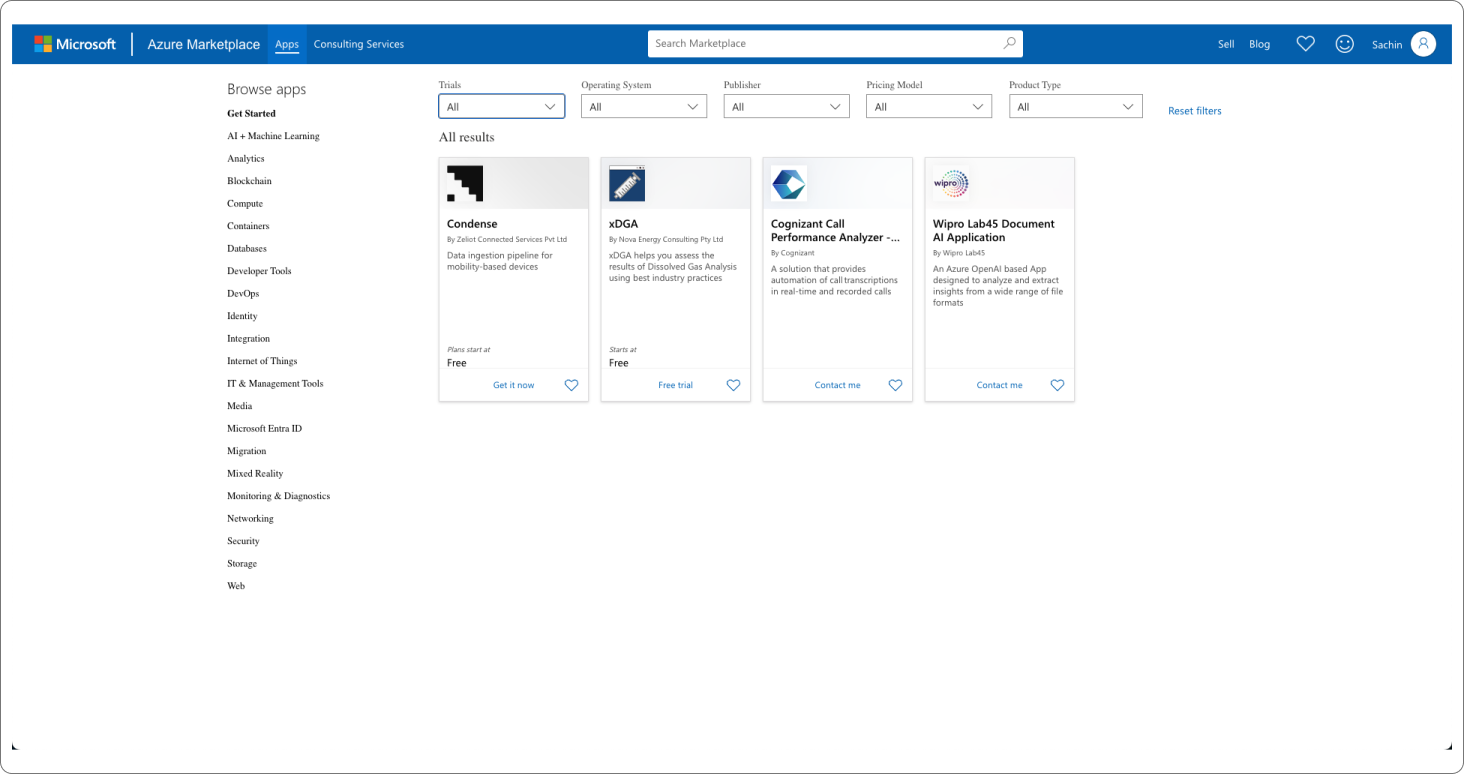This screenshot has width=1464, height=774.
Task: Select the DevOps category
Action: 243,294
